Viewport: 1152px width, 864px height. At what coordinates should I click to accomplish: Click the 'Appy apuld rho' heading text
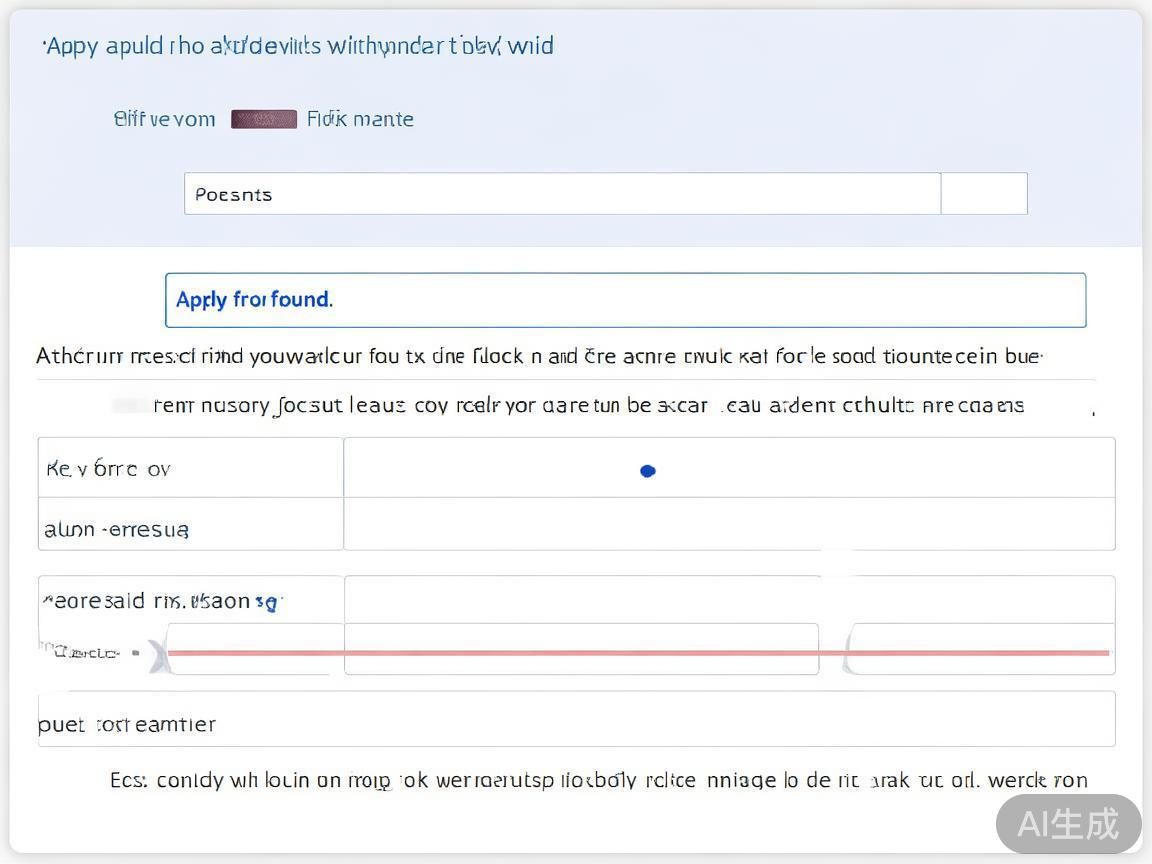(298, 46)
